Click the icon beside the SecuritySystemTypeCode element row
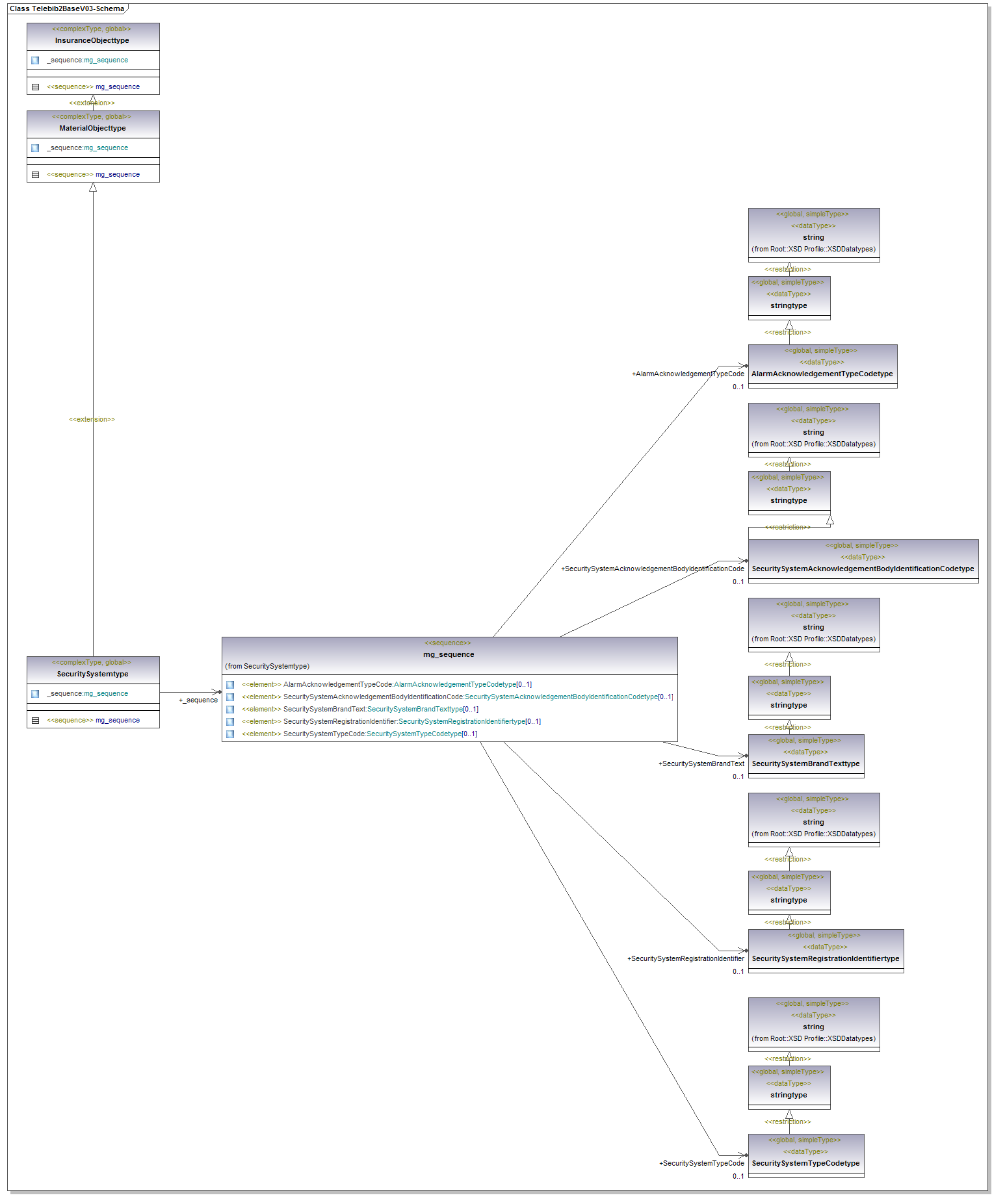This screenshot has width=1005, height=1204. [x=230, y=734]
